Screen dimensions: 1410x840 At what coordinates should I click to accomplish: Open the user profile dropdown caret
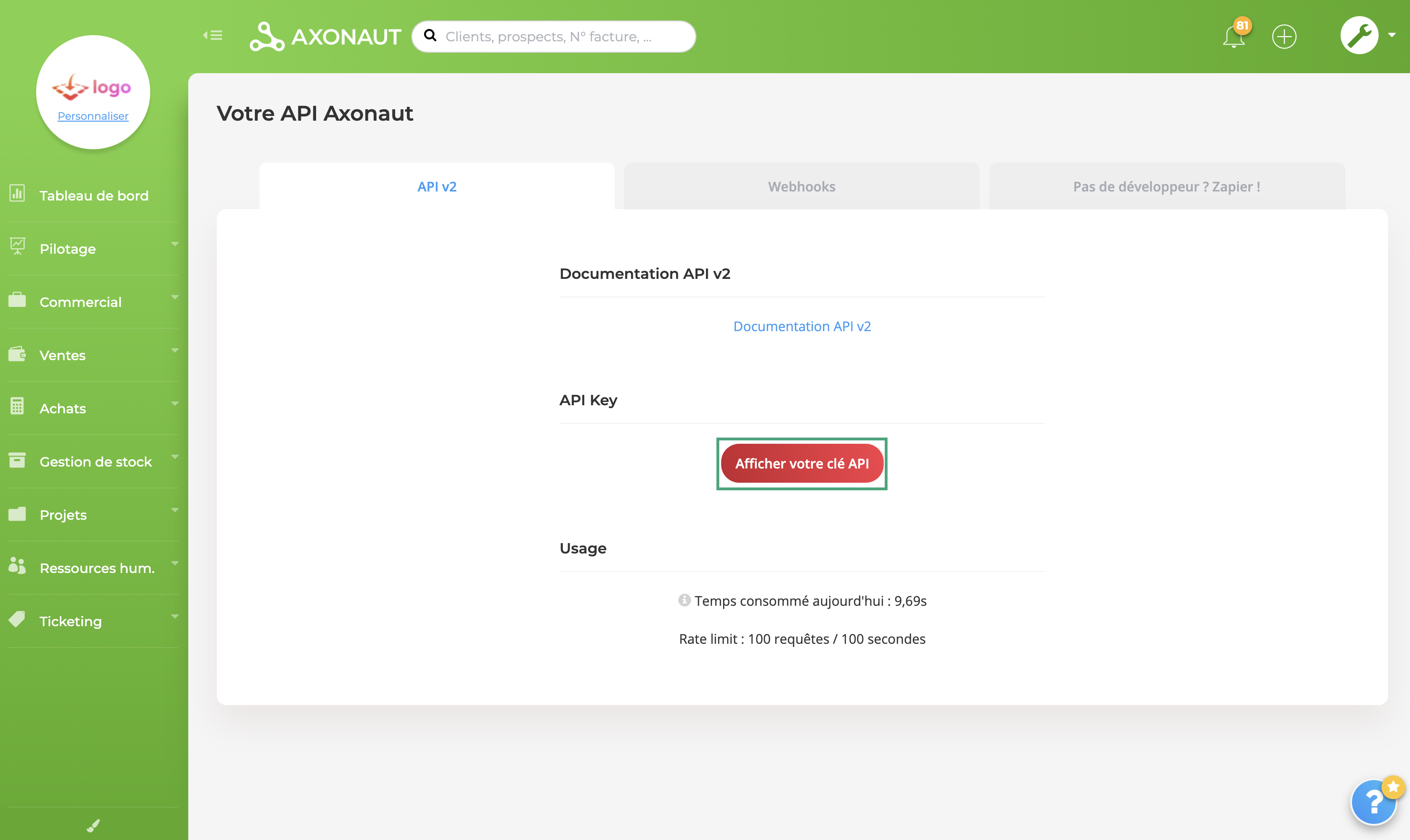1391,35
